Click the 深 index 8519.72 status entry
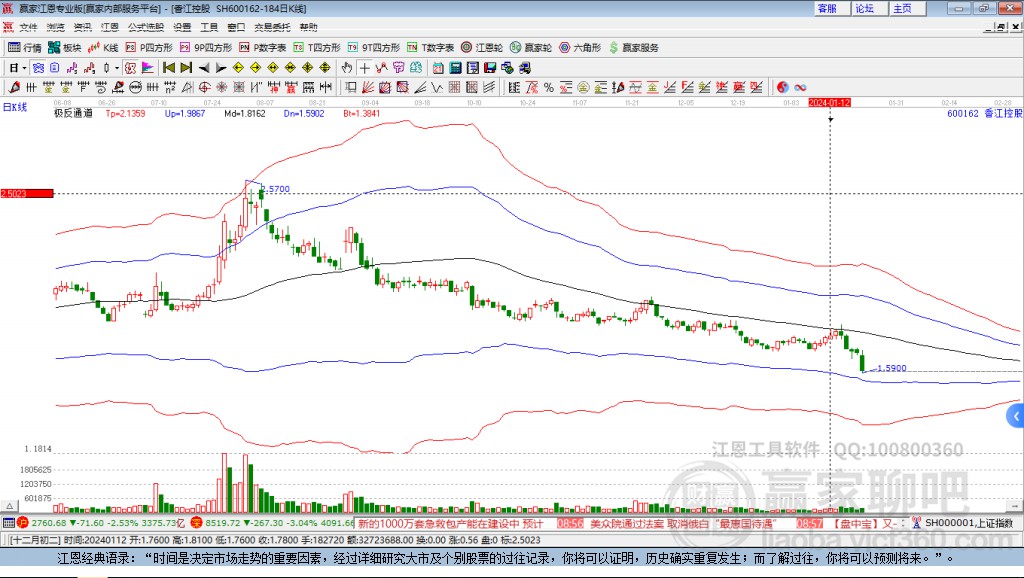1024x578 pixels. tap(272, 523)
